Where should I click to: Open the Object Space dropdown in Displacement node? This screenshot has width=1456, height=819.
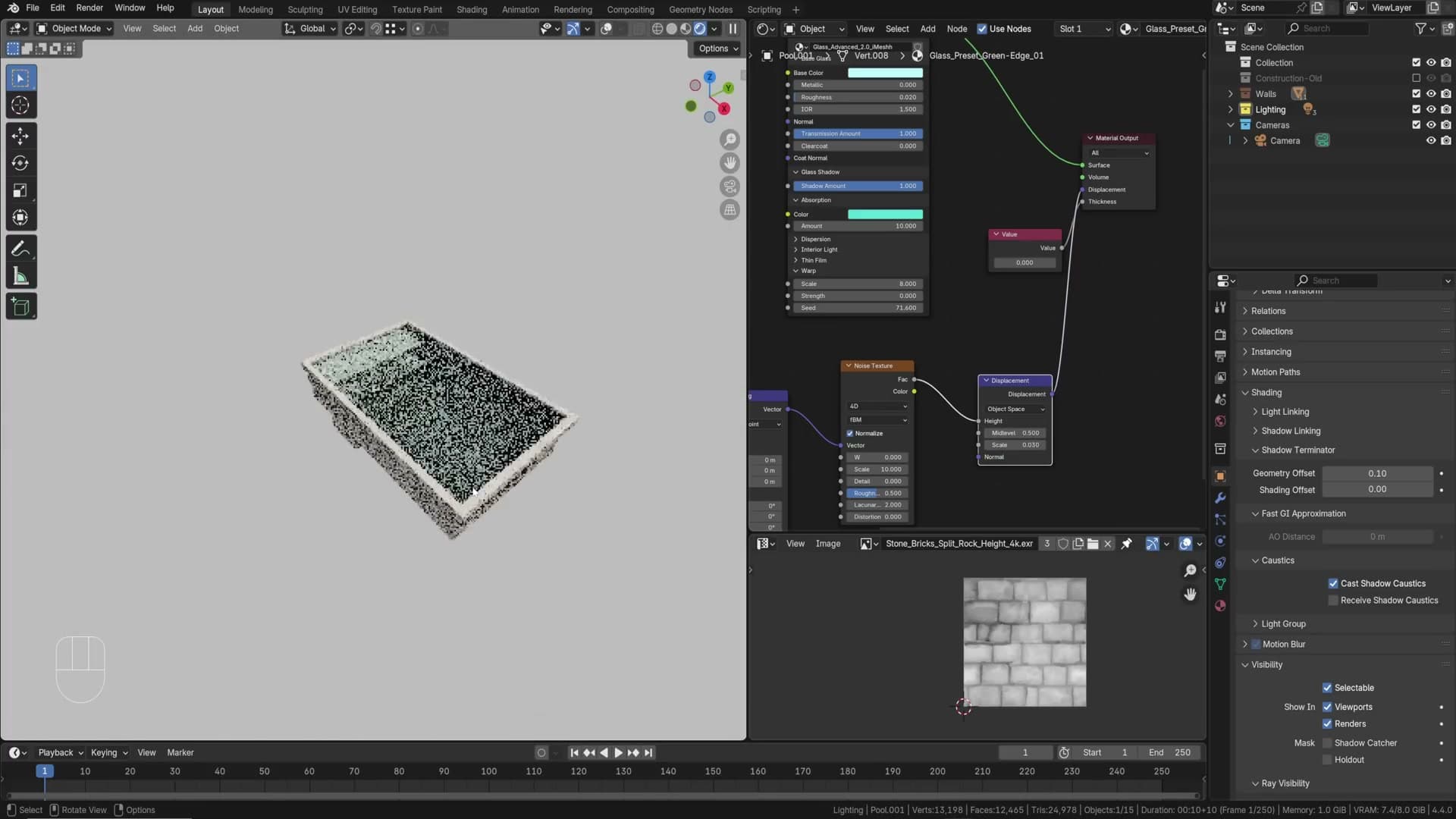[1015, 409]
